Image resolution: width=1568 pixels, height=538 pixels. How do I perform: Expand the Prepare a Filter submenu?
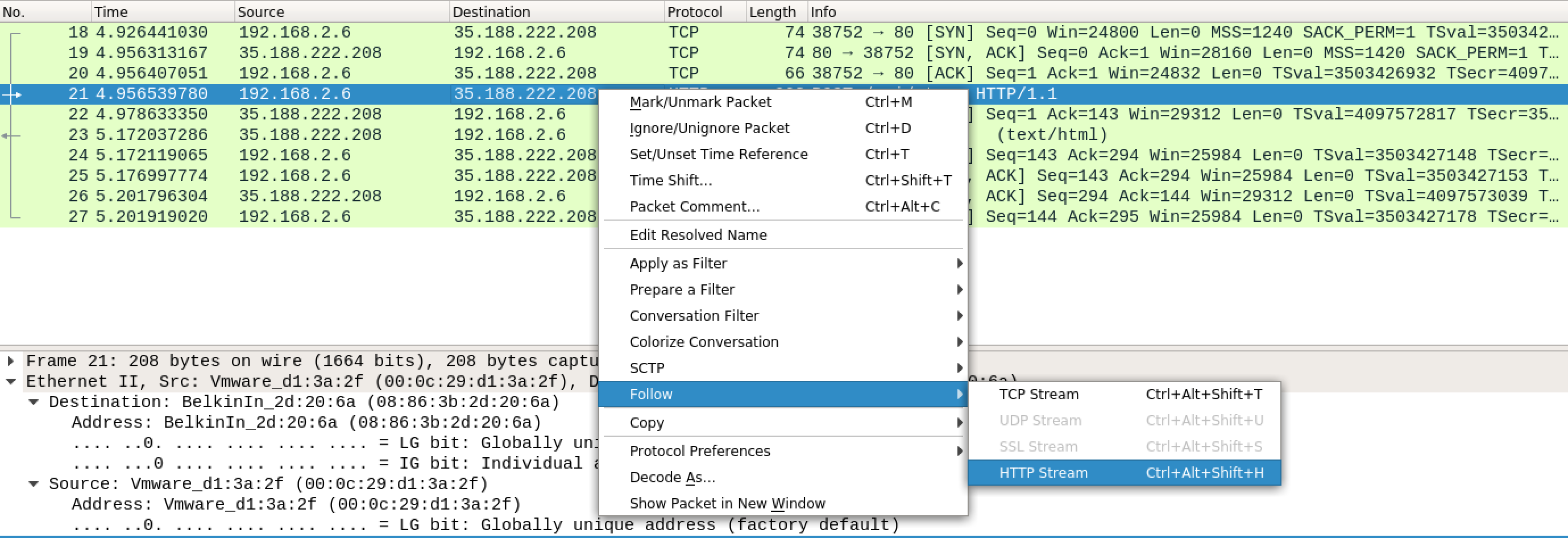[x=682, y=289]
